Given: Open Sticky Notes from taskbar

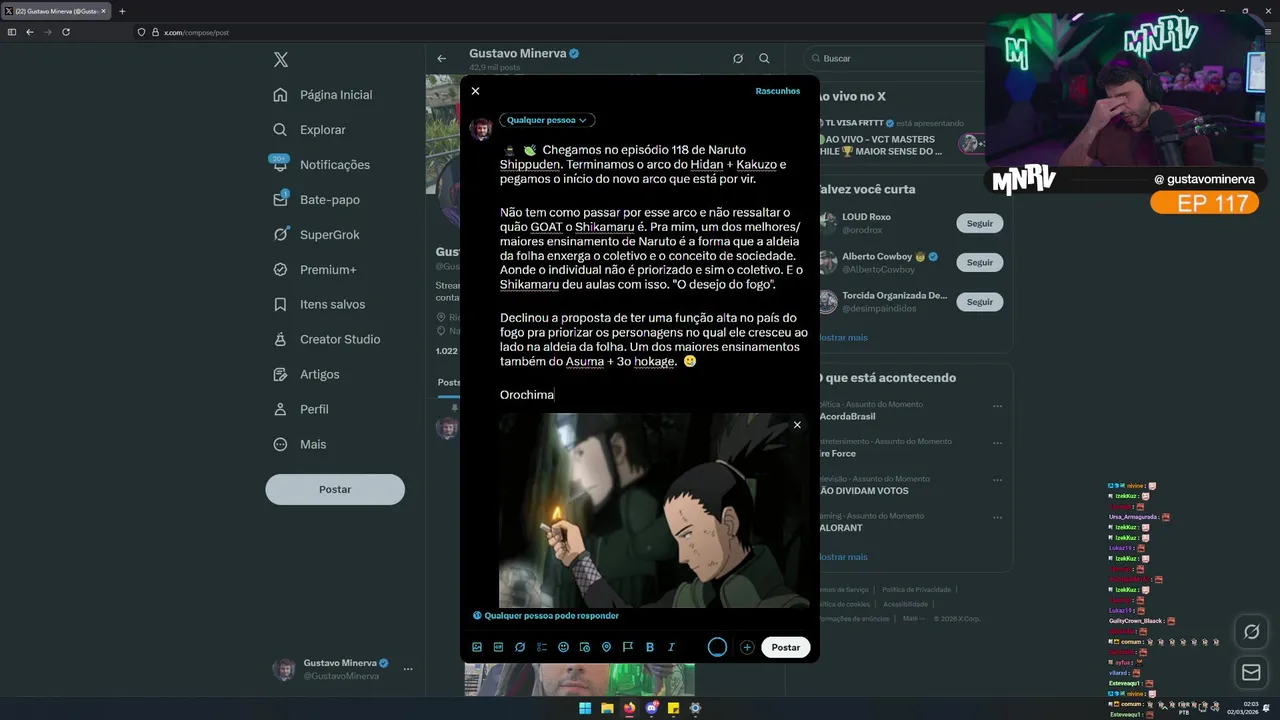Looking at the screenshot, I should coord(673,708).
